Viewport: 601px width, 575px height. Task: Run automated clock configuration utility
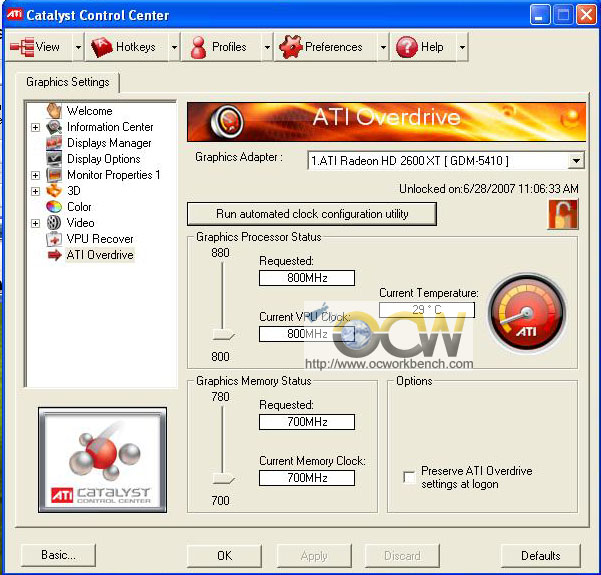tap(312, 214)
